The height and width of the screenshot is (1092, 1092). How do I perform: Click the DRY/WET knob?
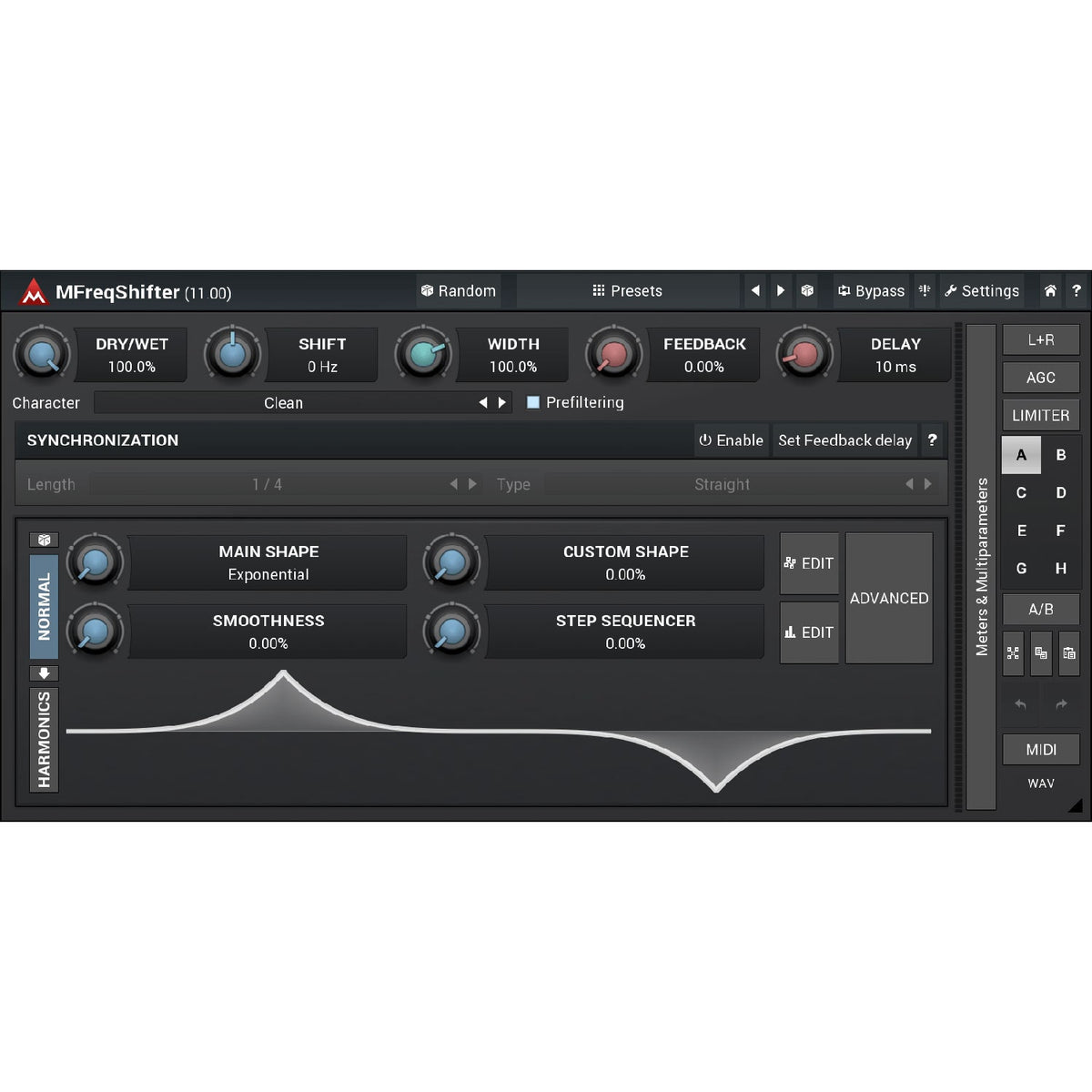42,354
